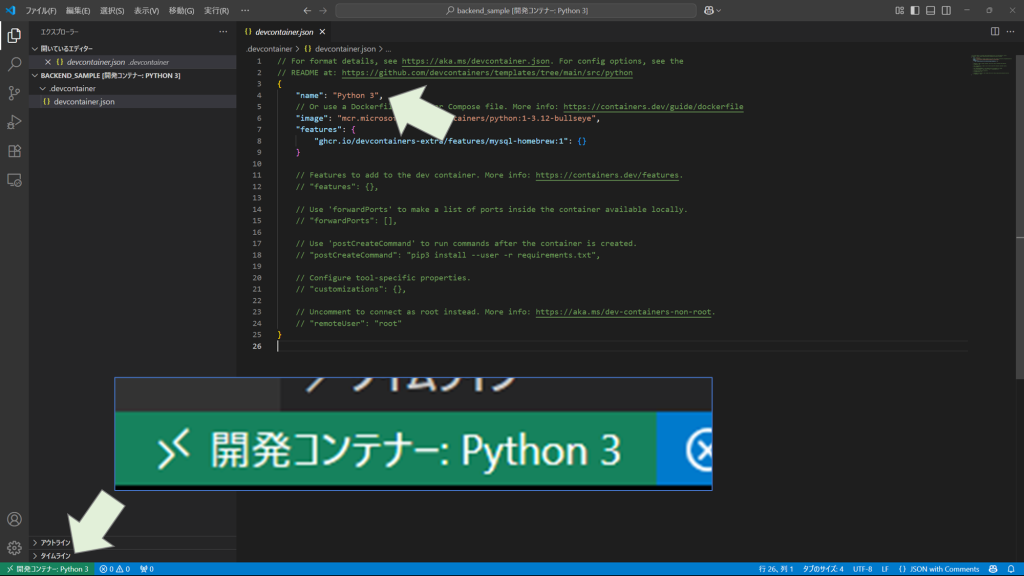The height and width of the screenshot is (576, 1024).
Task: Close the devcontainer.json editor tab
Action: [x=323, y=32]
